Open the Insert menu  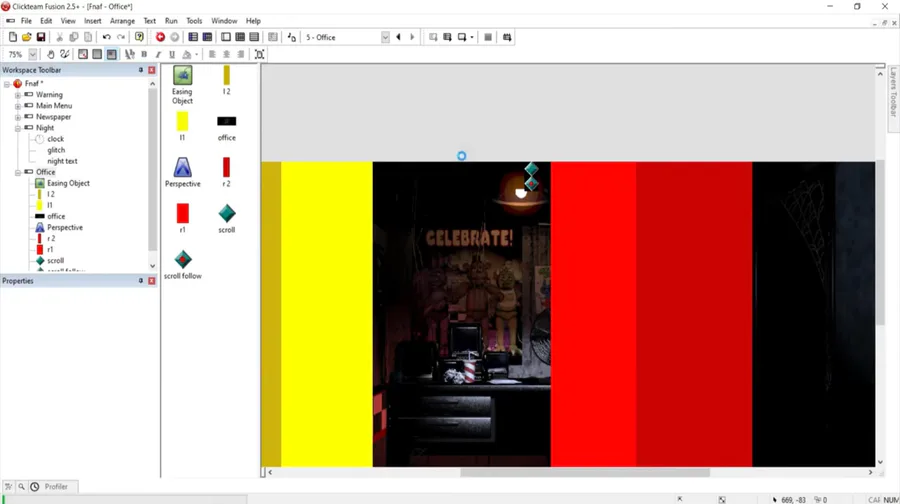[x=92, y=21]
